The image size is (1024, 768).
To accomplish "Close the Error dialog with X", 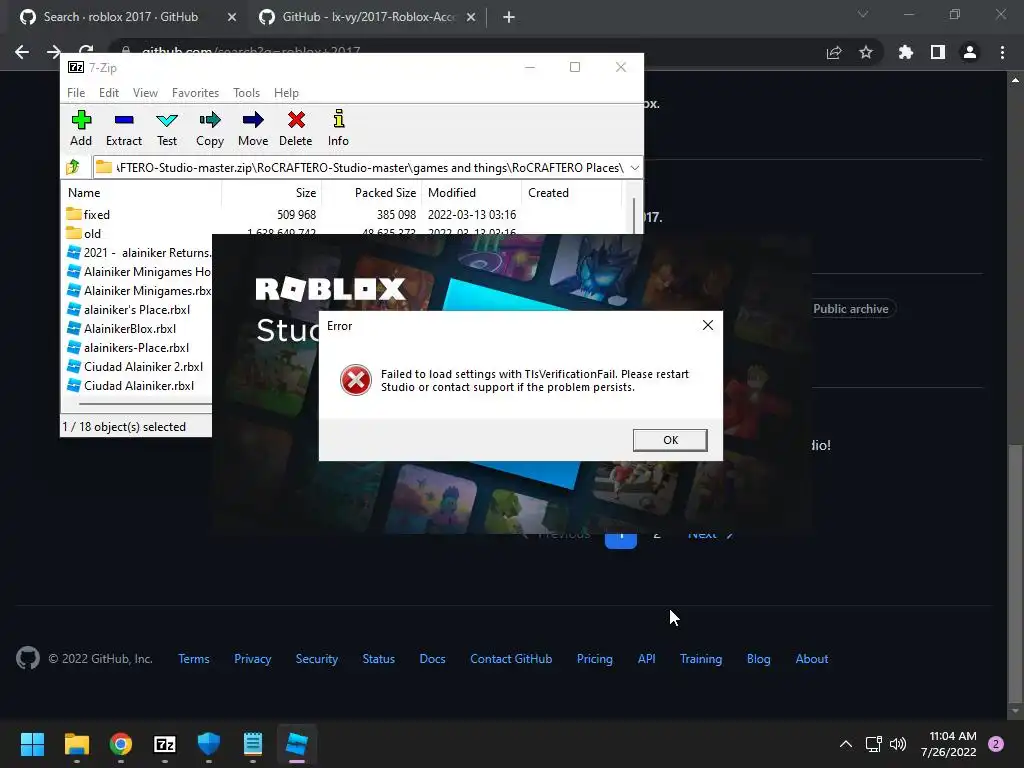I will coord(707,325).
